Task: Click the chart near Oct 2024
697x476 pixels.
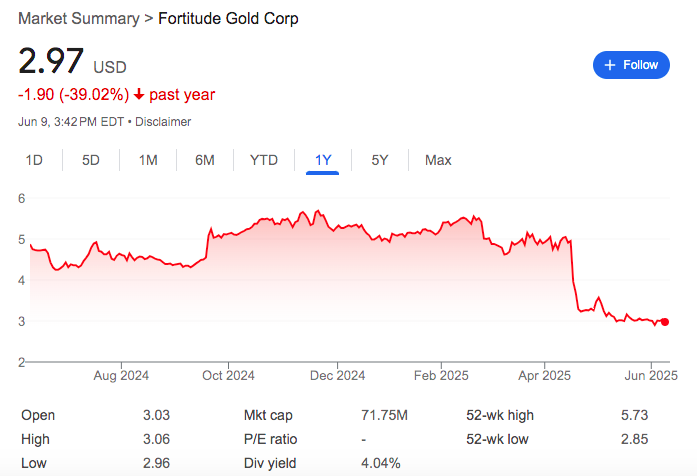Action: click(228, 235)
